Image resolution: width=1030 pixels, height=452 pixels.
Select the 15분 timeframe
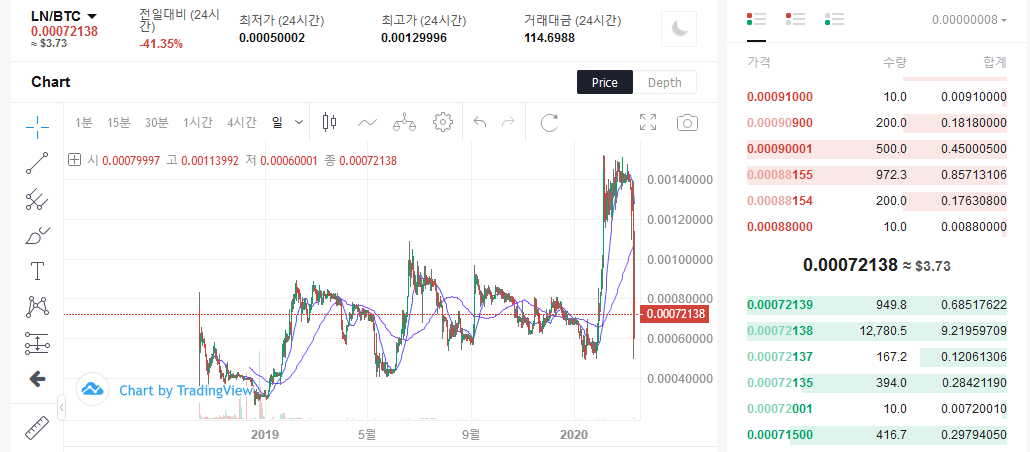click(119, 122)
